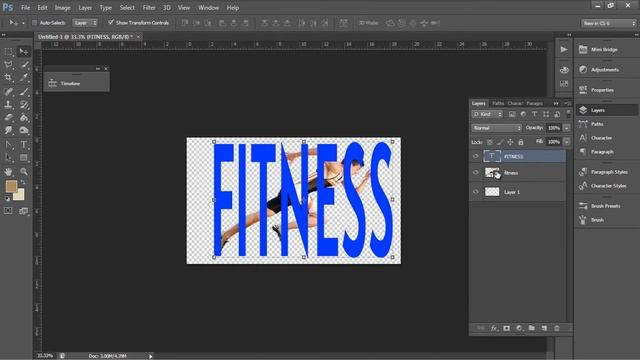Toggle Show Transform Controls checkbox

(x=111, y=22)
